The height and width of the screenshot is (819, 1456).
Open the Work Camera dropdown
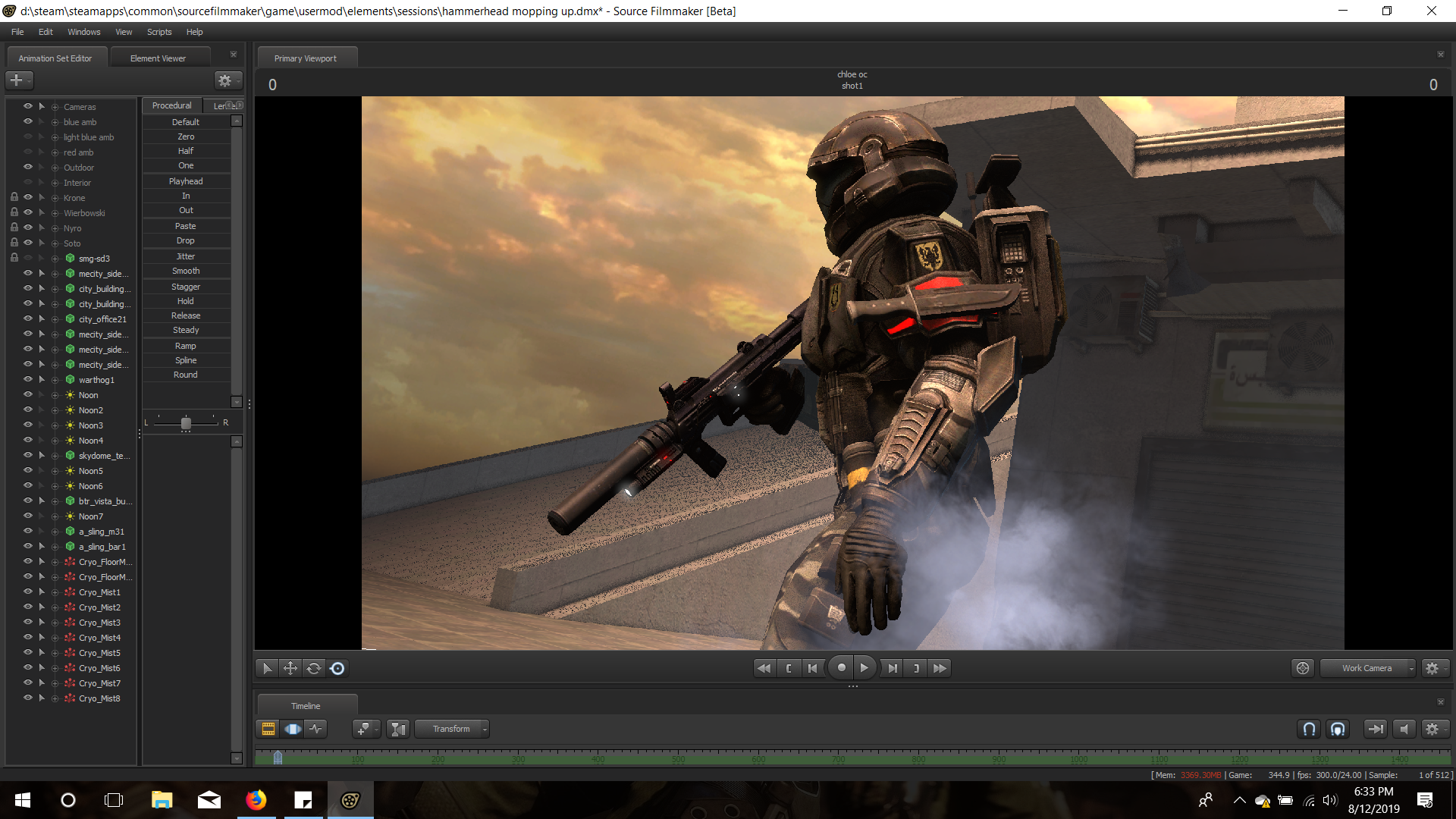click(x=1367, y=668)
